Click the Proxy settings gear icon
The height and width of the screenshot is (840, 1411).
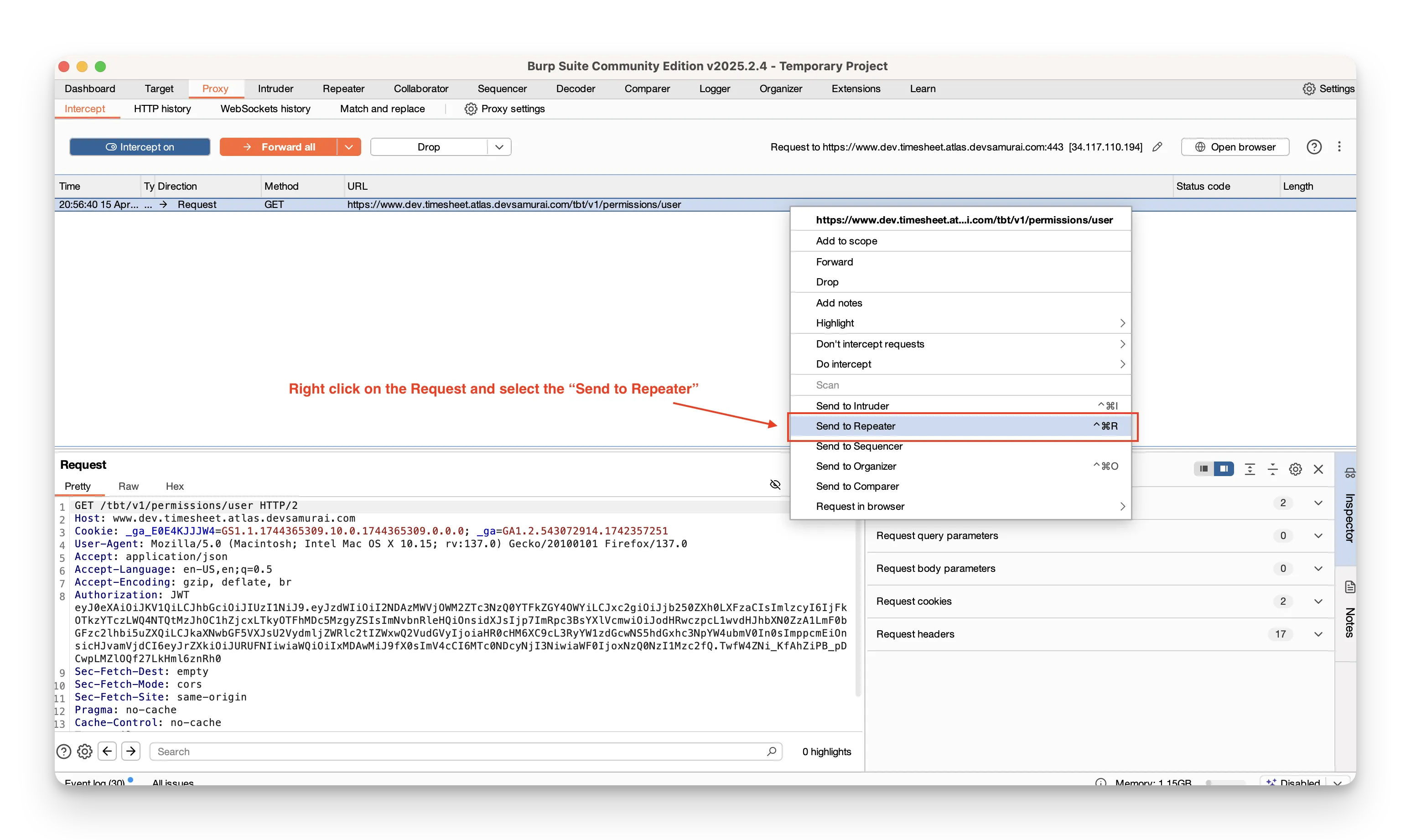click(x=470, y=109)
